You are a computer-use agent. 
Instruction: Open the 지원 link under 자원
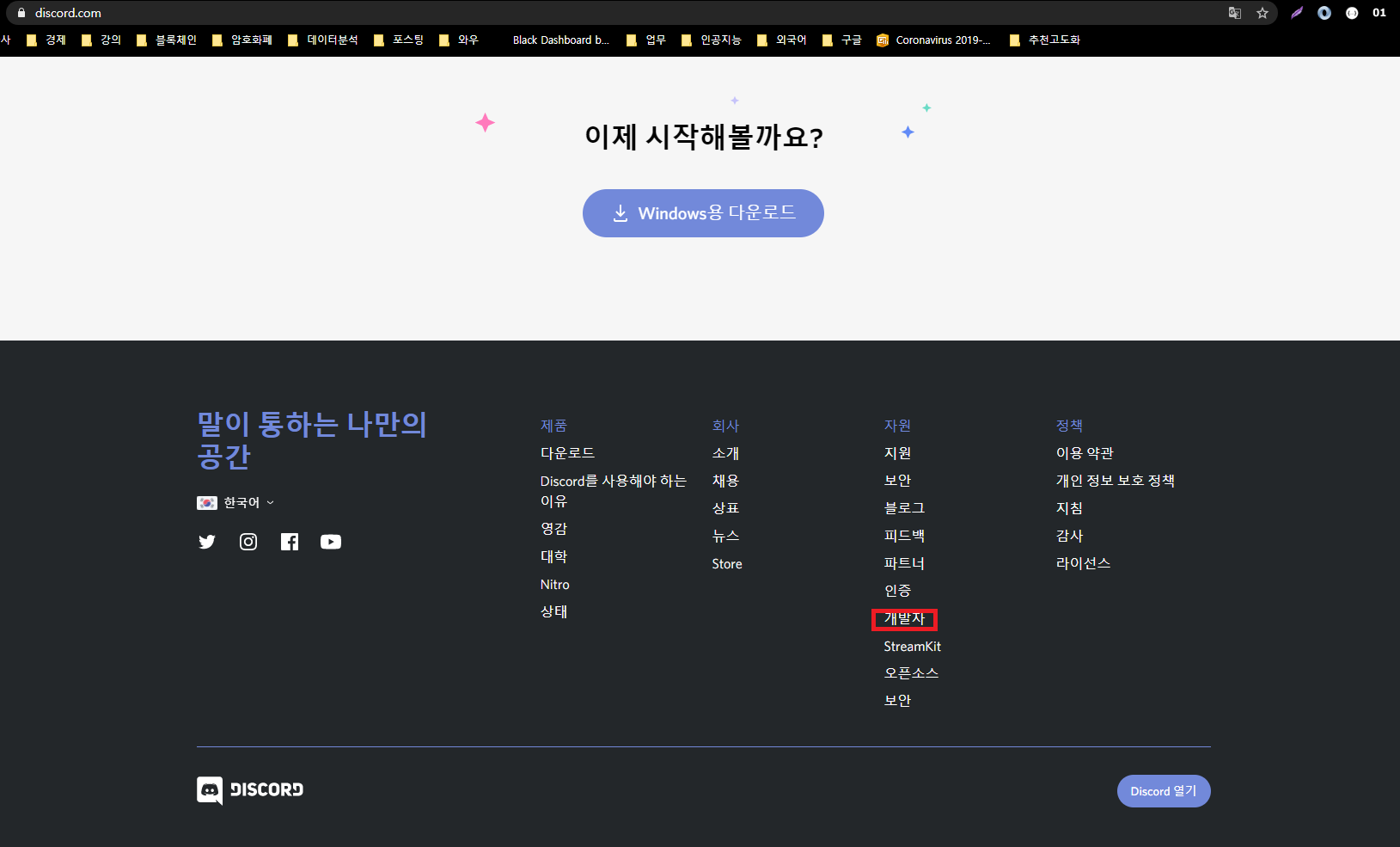point(898,453)
